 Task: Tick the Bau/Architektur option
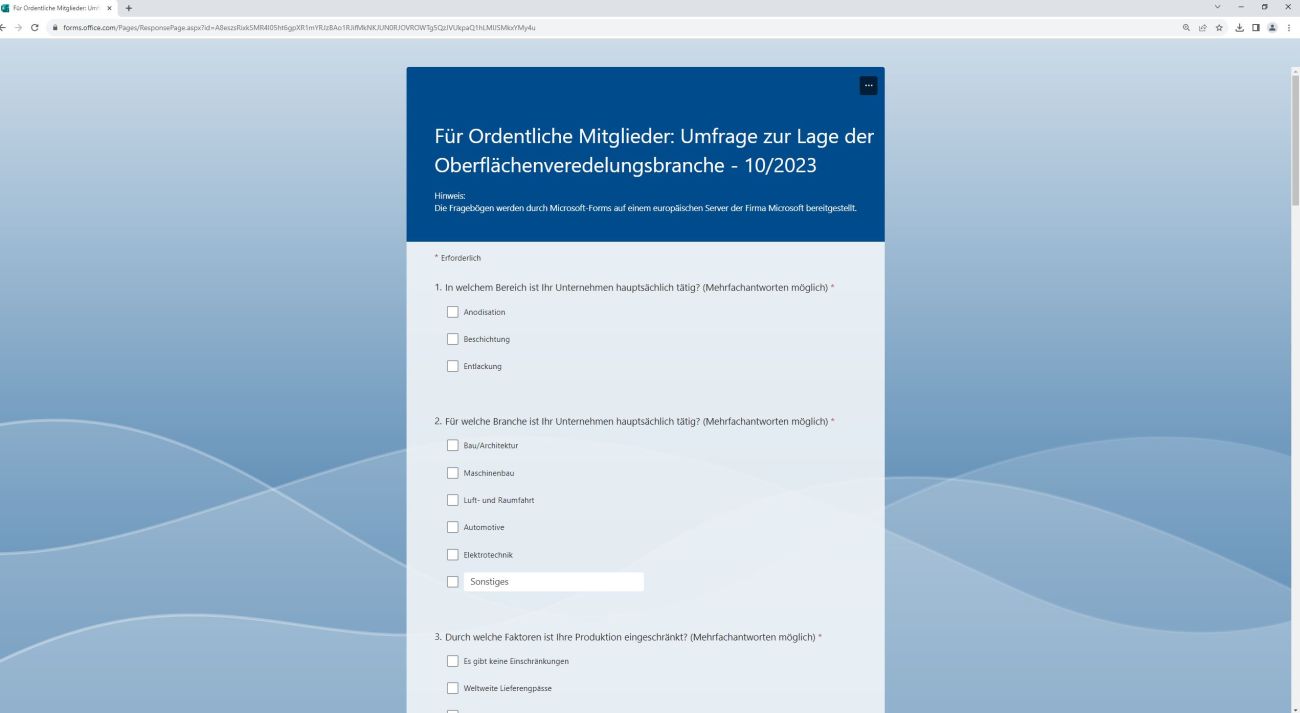(x=452, y=445)
